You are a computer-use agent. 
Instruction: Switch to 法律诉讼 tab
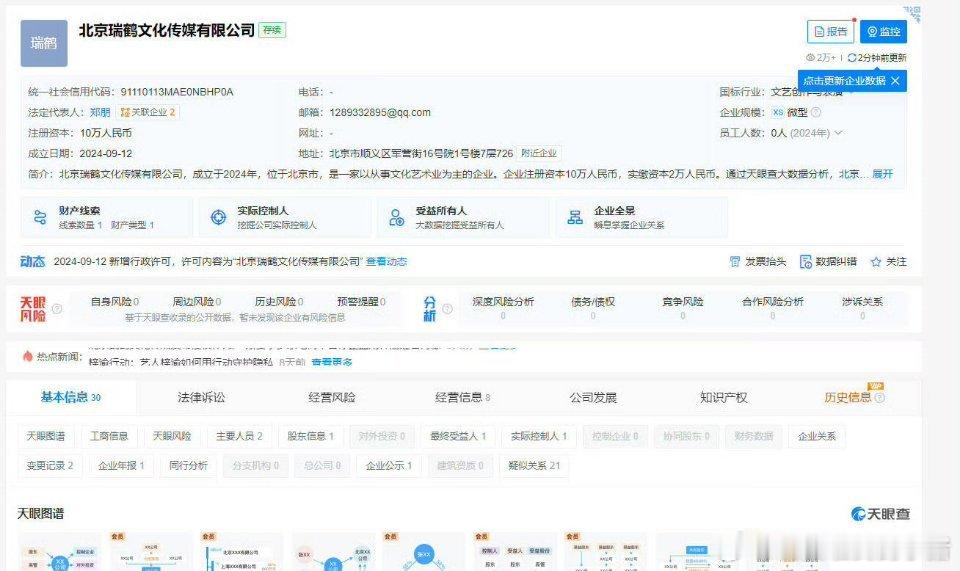[201, 397]
